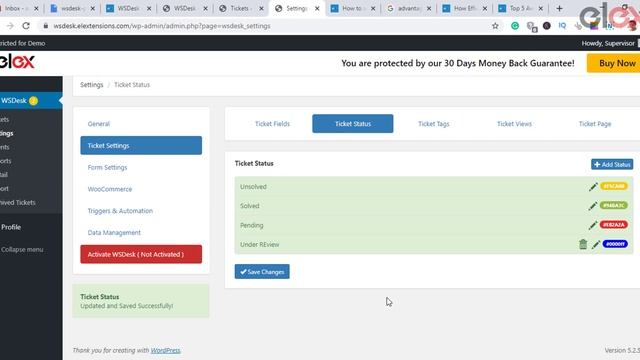
Task: Open WSDesk menu in WordPress sidebar
Action: [31, 100]
